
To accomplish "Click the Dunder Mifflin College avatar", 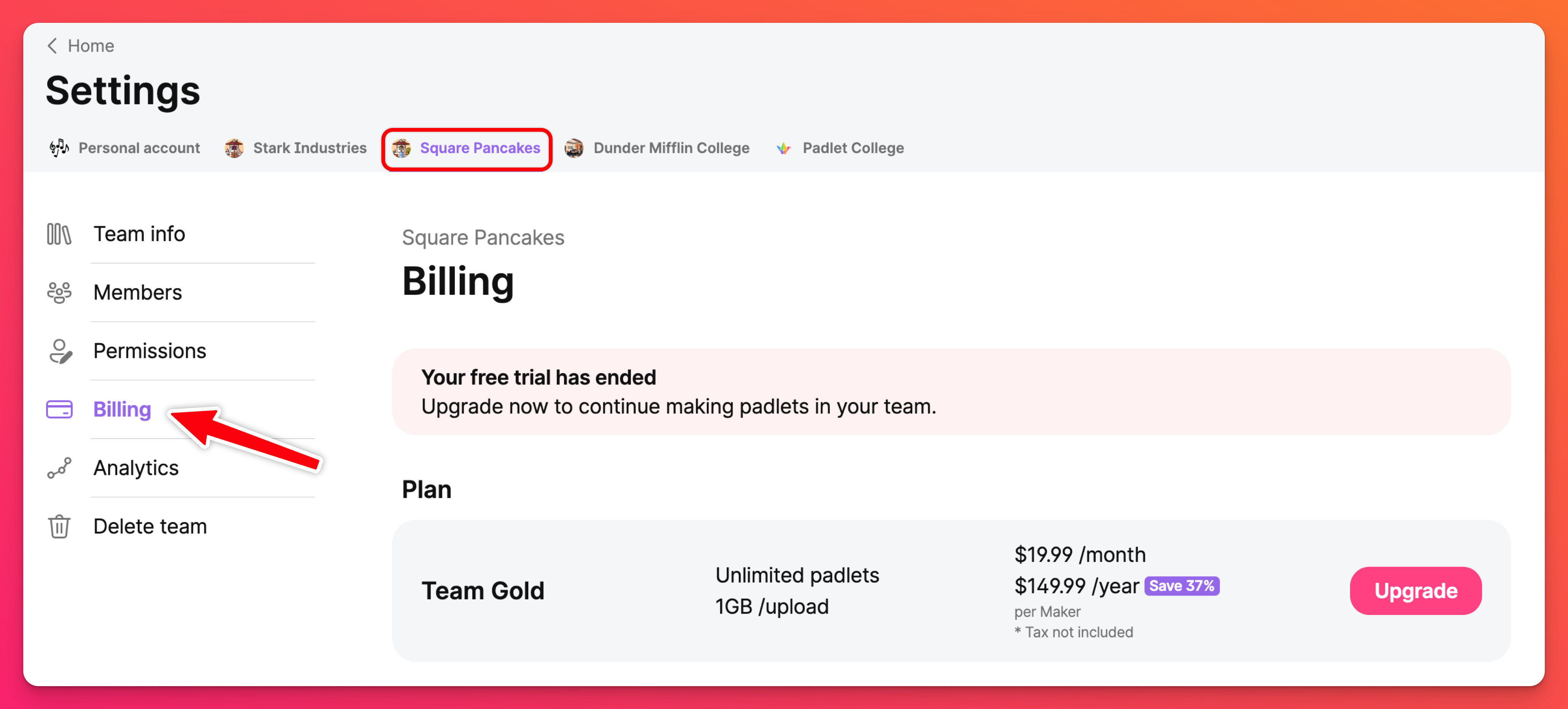I will 574,148.
